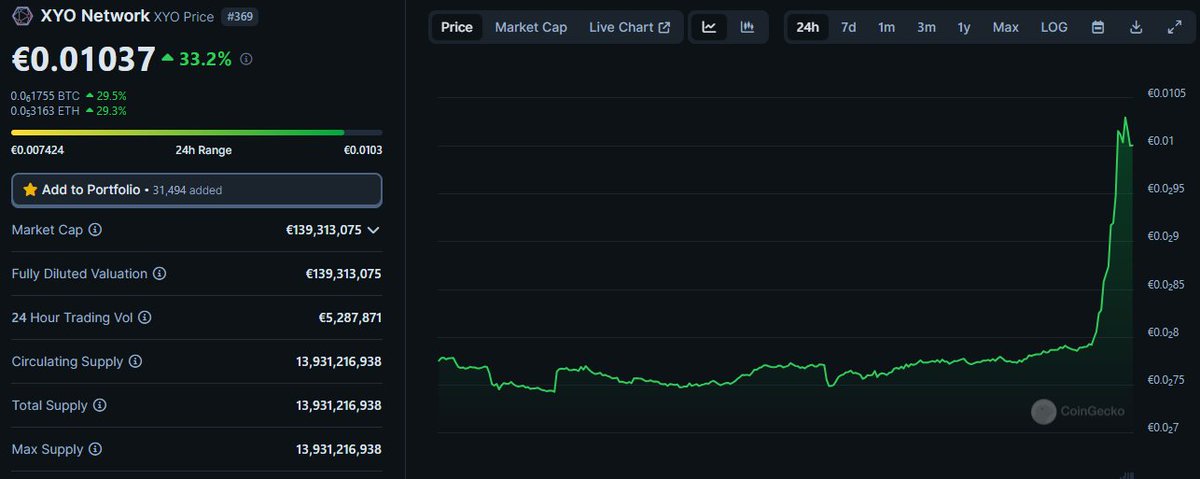This screenshot has width=1200, height=479.
Task: Click the #369 rank badge
Action: pos(238,17)
